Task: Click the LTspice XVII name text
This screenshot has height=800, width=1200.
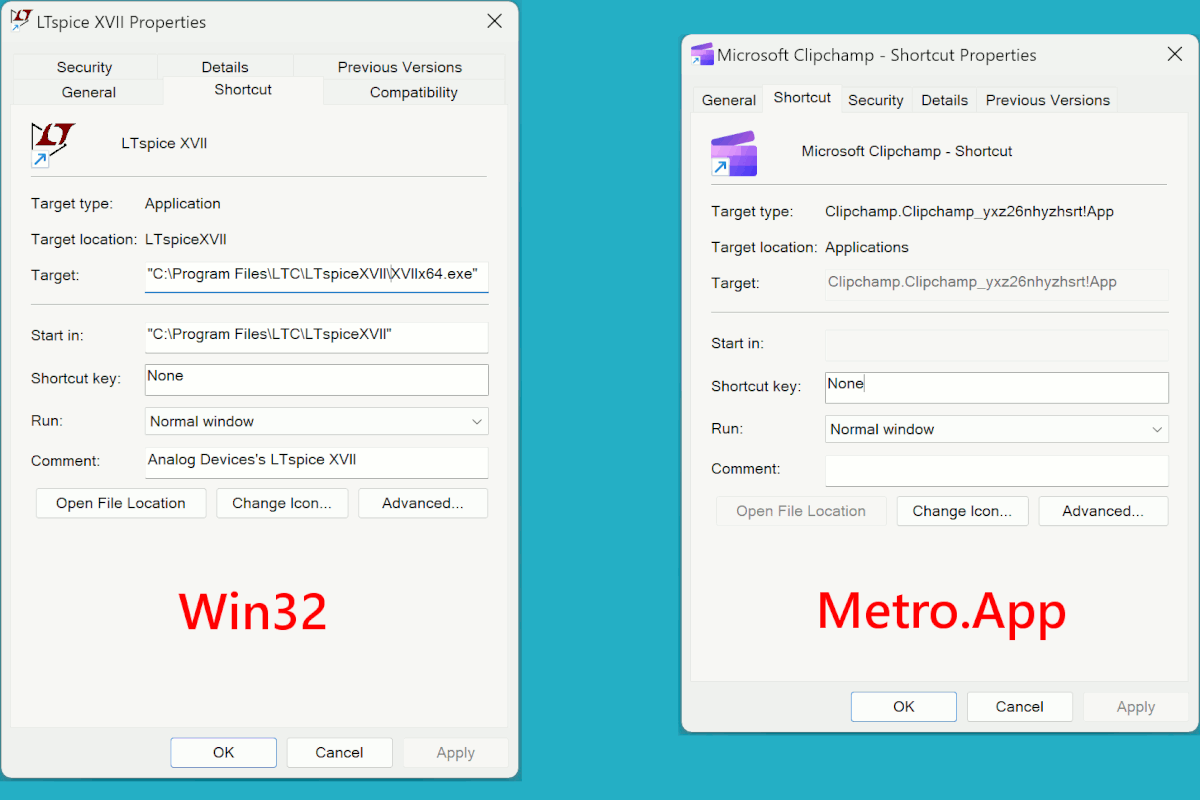Action: coord(164,143)
